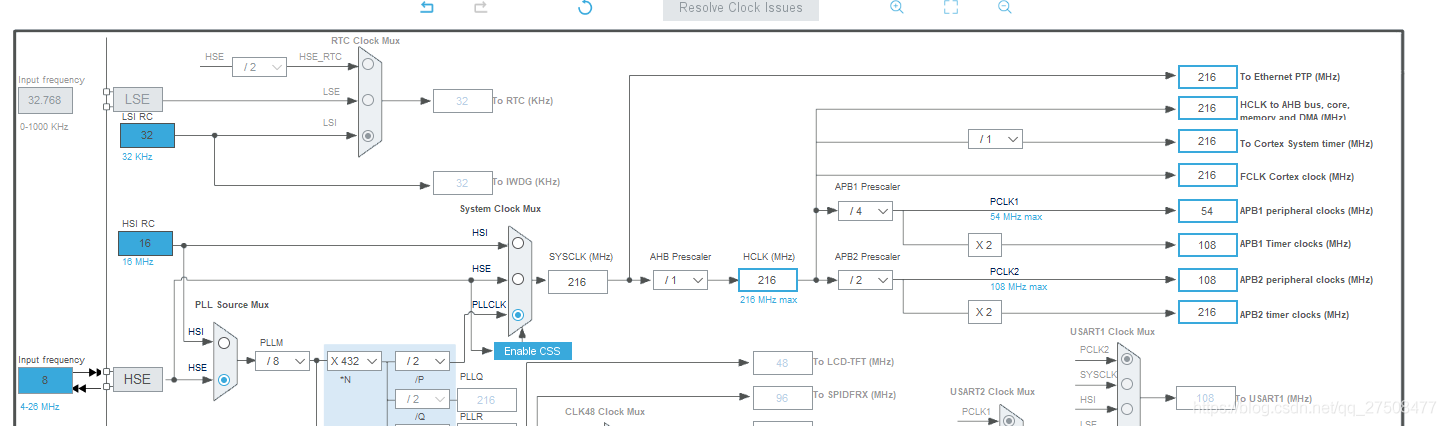The height and width of the screenshot is (426, 1446).
Task: Click the To IWDG (KHz) value box
Action: pyautogui.click(x=462, y=183)
